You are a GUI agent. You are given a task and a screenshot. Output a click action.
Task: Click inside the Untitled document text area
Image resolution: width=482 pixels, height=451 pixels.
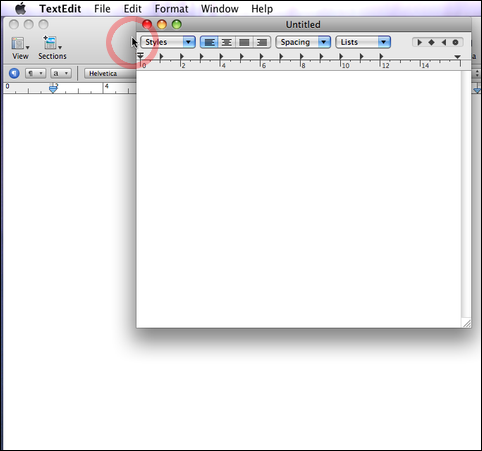[299, 199]
